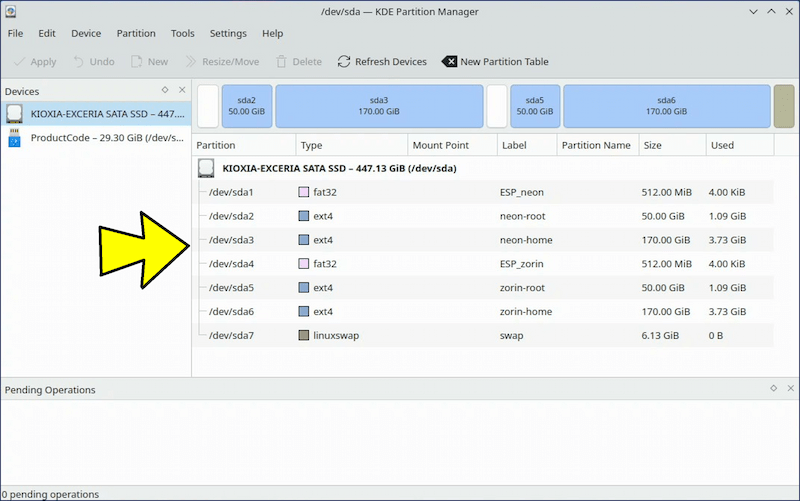Click the ext4 color swatch for /dev/sda2

point(304,216)
